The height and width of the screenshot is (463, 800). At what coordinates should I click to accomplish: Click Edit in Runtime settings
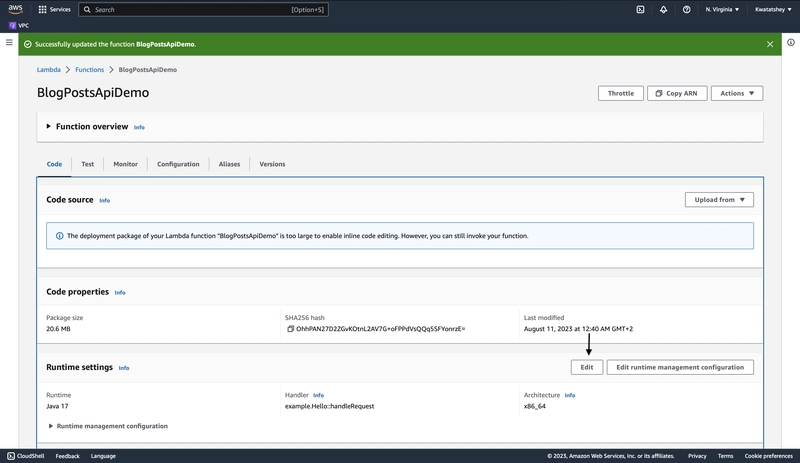(x=587, y=367)
